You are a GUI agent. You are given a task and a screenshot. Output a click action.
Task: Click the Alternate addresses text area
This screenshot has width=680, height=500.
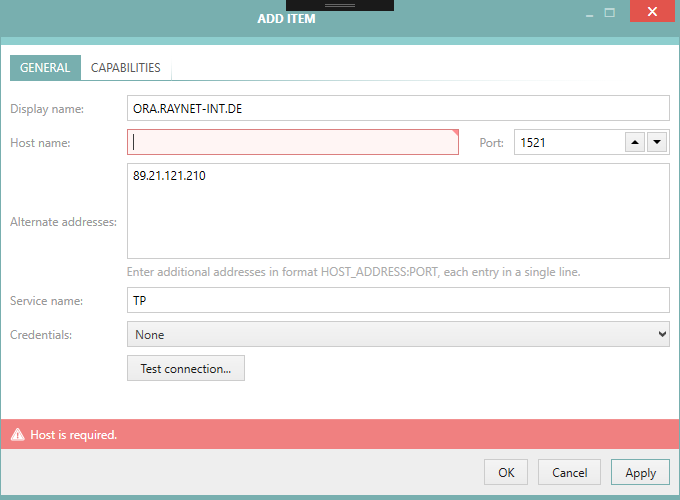click(398, 211)
